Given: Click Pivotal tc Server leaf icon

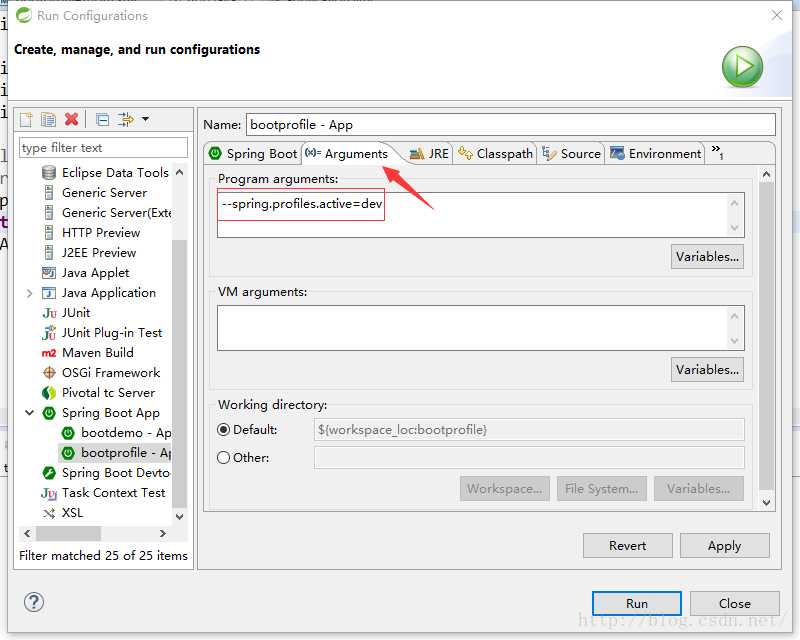Looking at the screenshot, I should 49,392.
